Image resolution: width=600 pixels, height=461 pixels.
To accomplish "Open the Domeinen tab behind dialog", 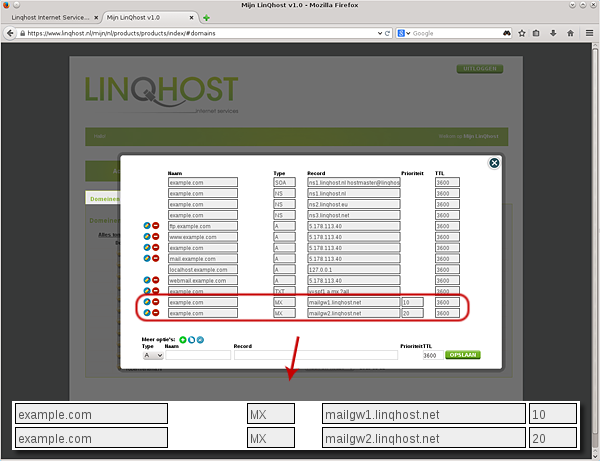I will pos(104,199).
